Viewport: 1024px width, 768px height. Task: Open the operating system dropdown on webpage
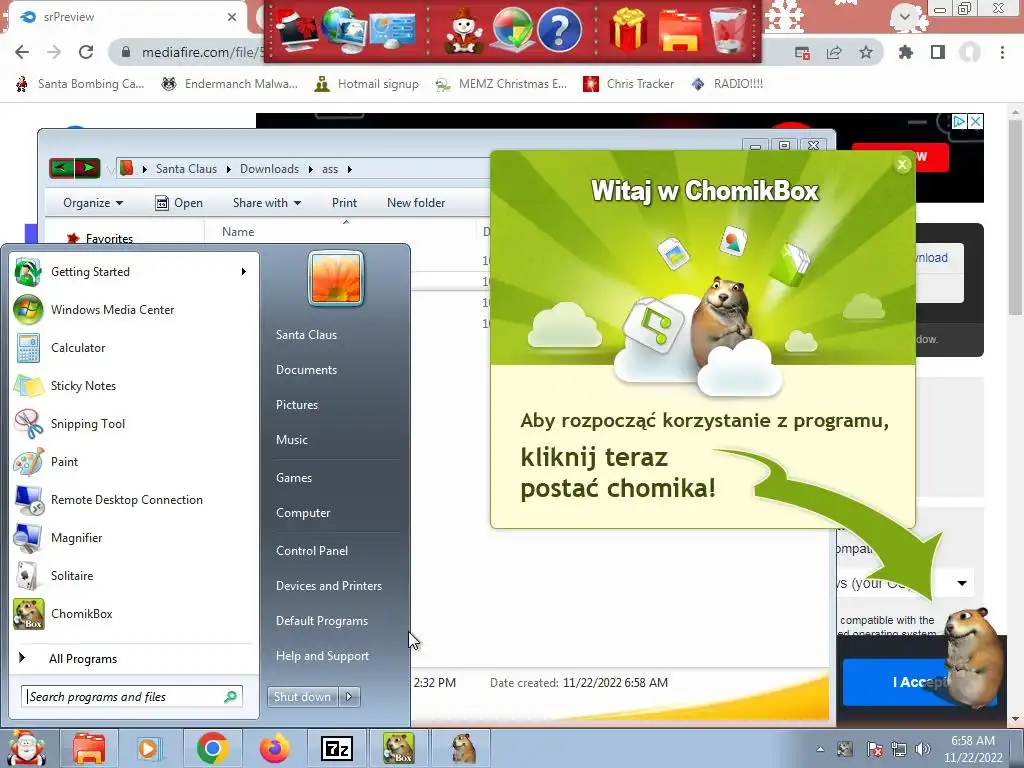[962, 583]
